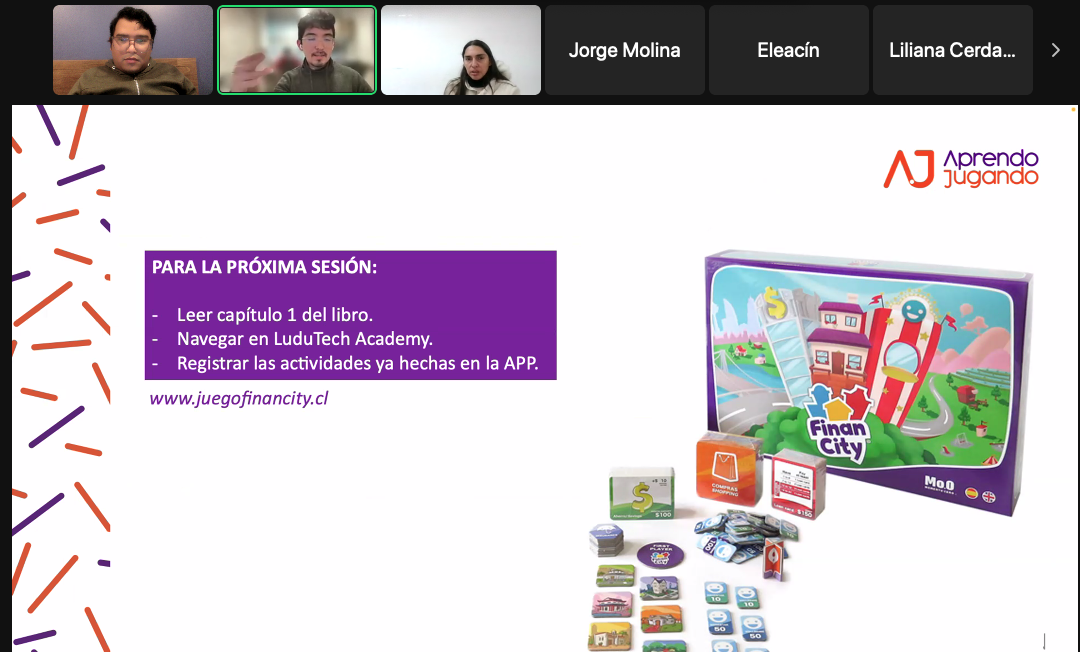Click 'Registrar las actividades ya hechas' line

pyautogui.click(x=357, y=363)
